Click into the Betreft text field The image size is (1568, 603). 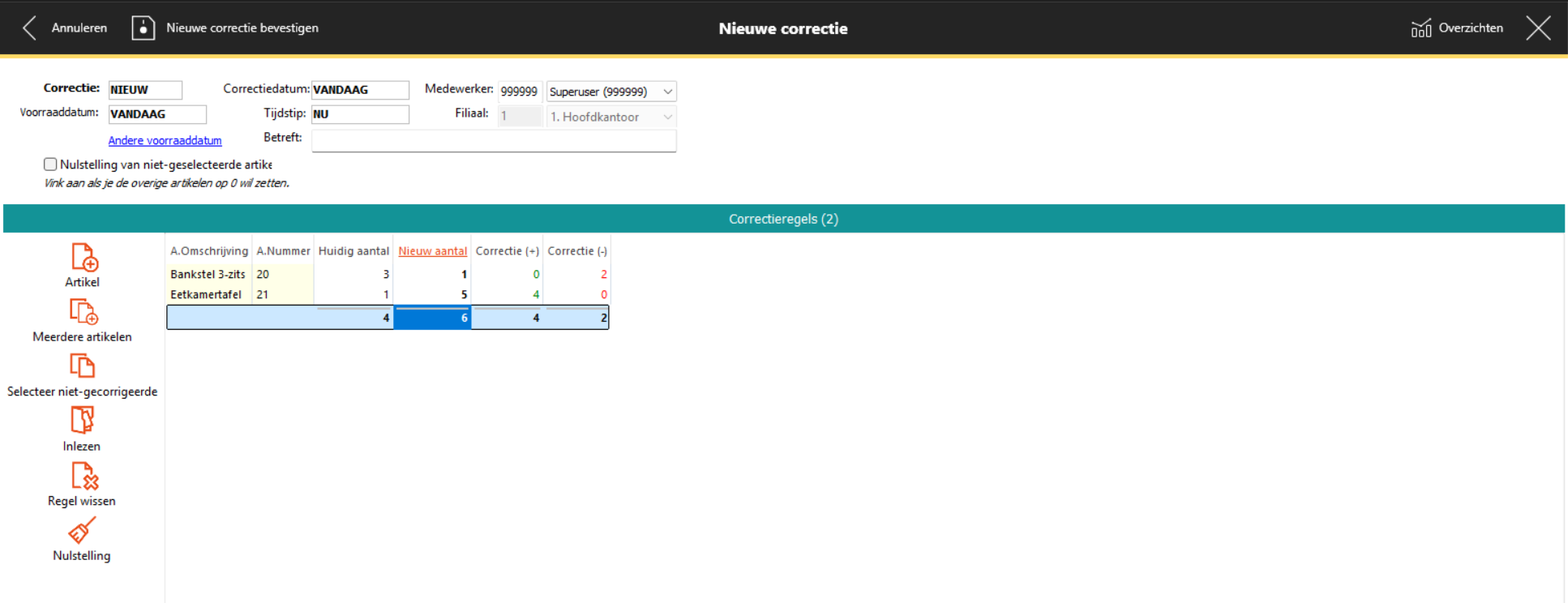pos(493,141)
